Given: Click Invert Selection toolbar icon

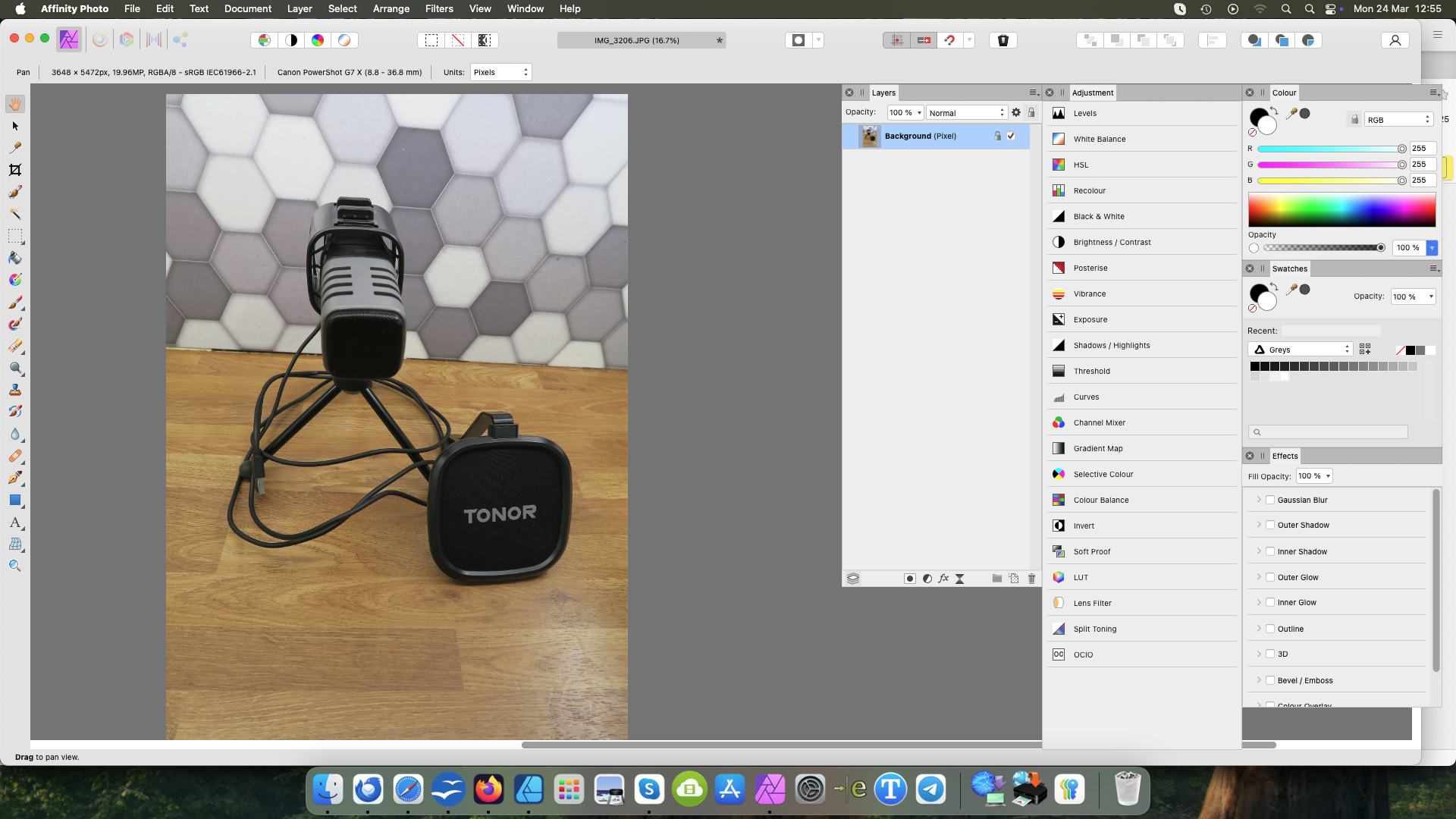Looking at the screenshot, I should [x=485, y=40].
